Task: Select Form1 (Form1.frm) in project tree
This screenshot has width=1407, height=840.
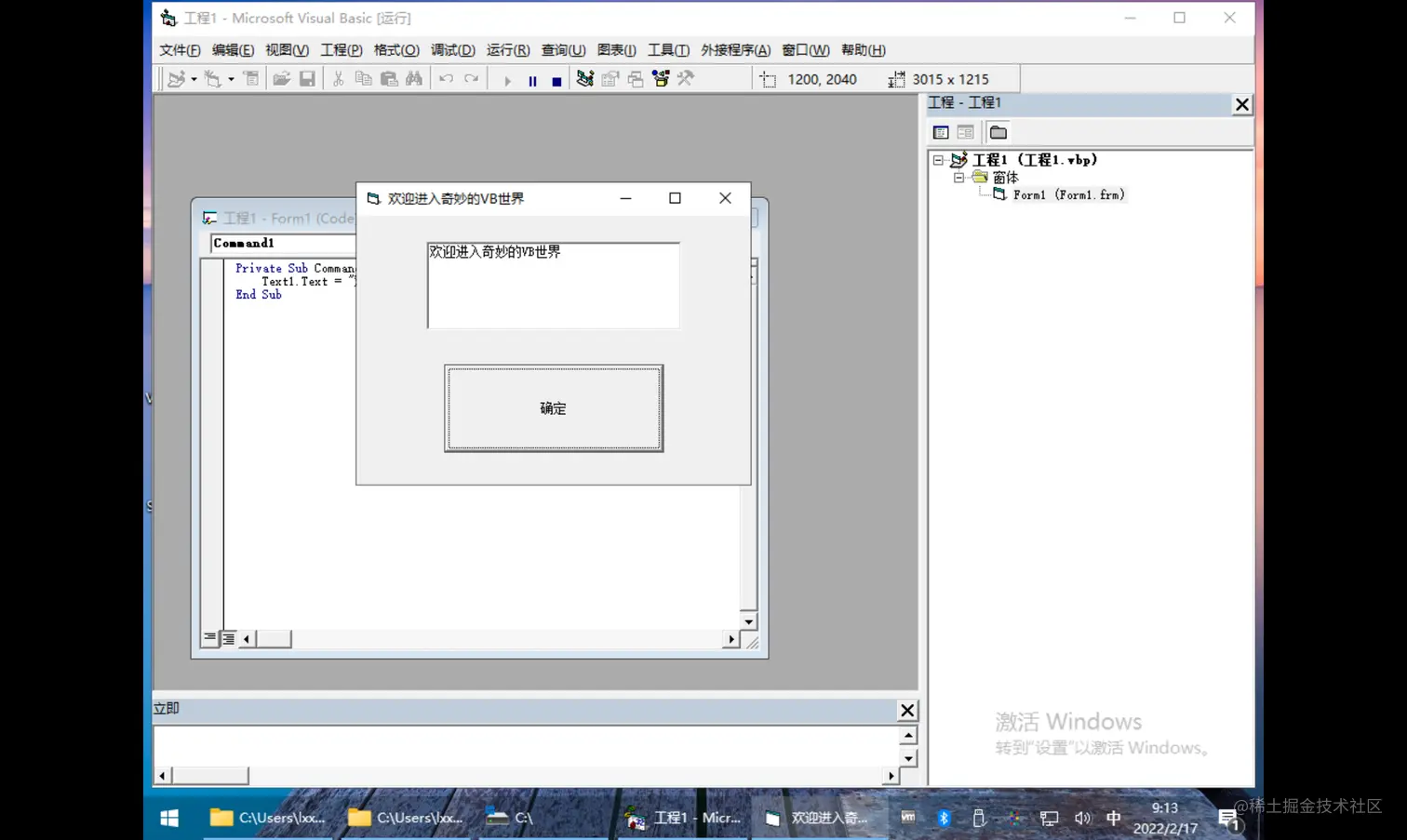Action: (1068, 194)
